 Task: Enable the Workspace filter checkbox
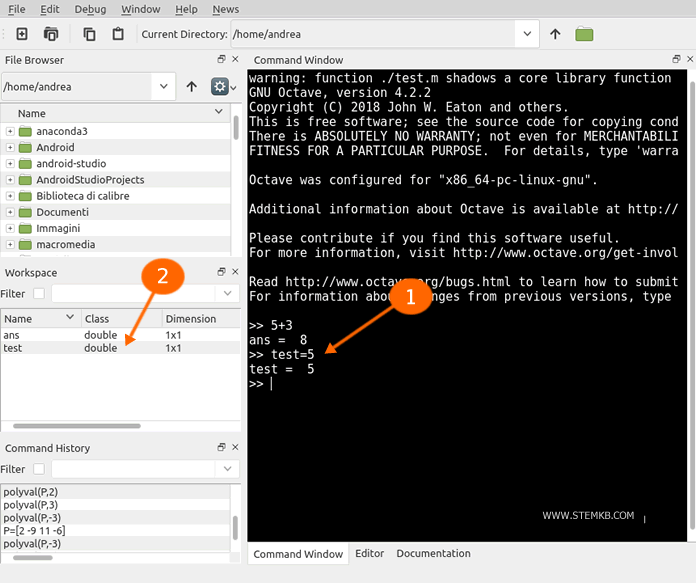click(x=39, y=294)
